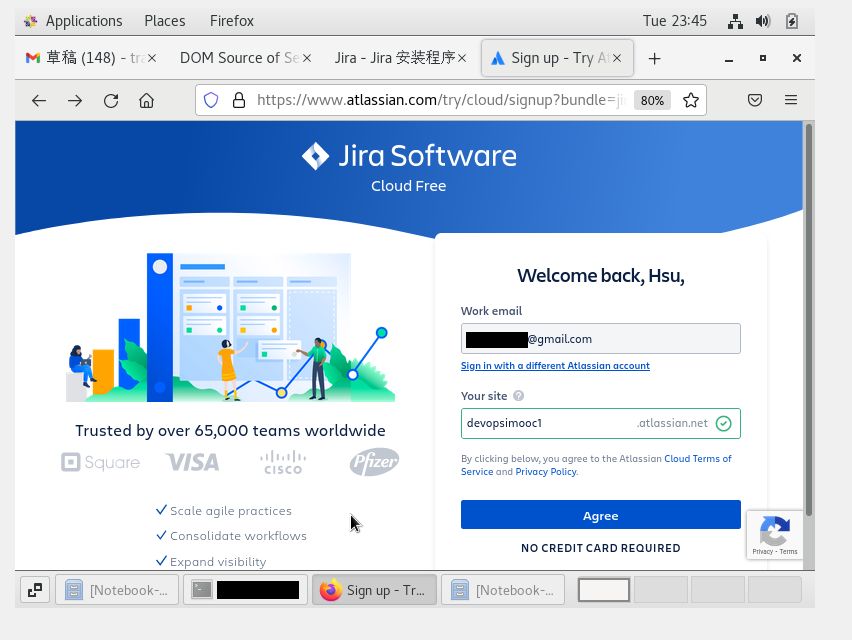Open the battery power icon
Viewport: 852px width, 640px height.
pyautogui.click(x=792, y=21)
